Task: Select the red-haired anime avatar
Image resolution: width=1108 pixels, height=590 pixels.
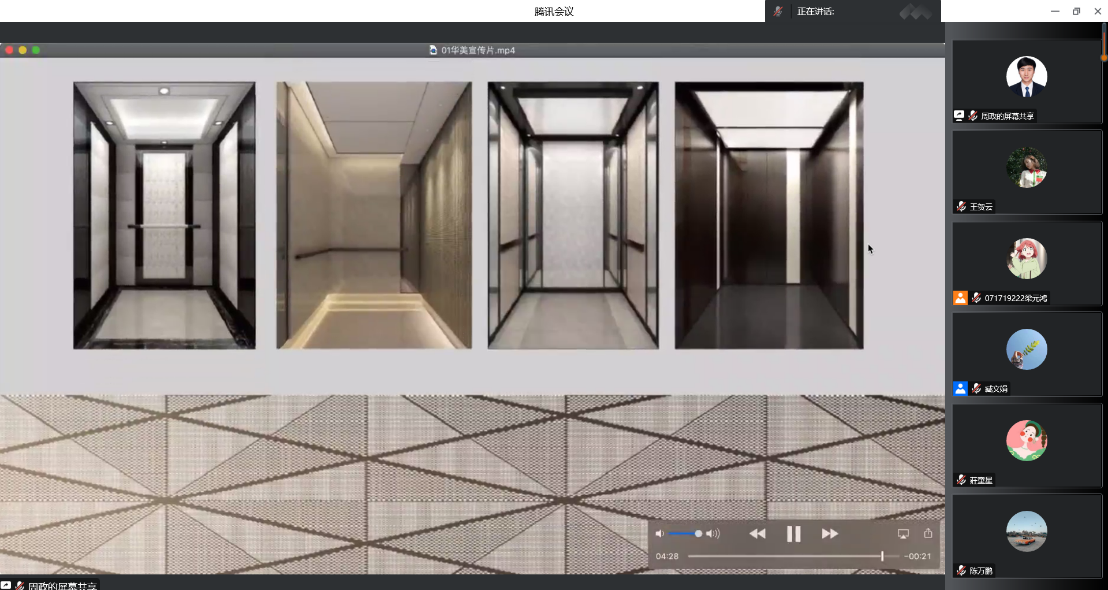Action: 1026,259
